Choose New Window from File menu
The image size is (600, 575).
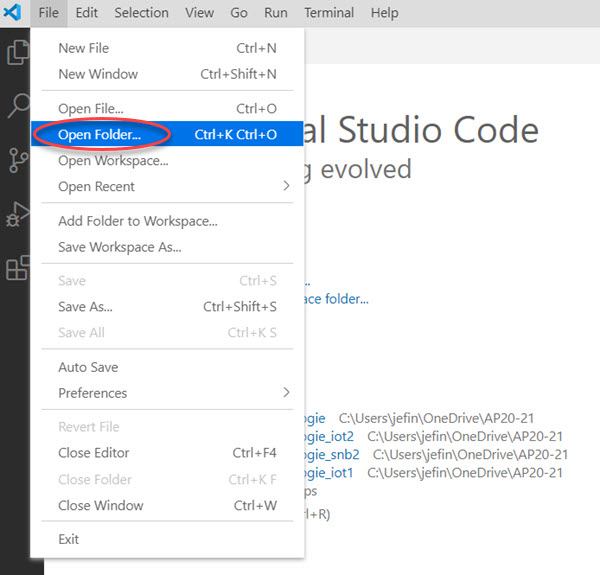tap(167, 74)
